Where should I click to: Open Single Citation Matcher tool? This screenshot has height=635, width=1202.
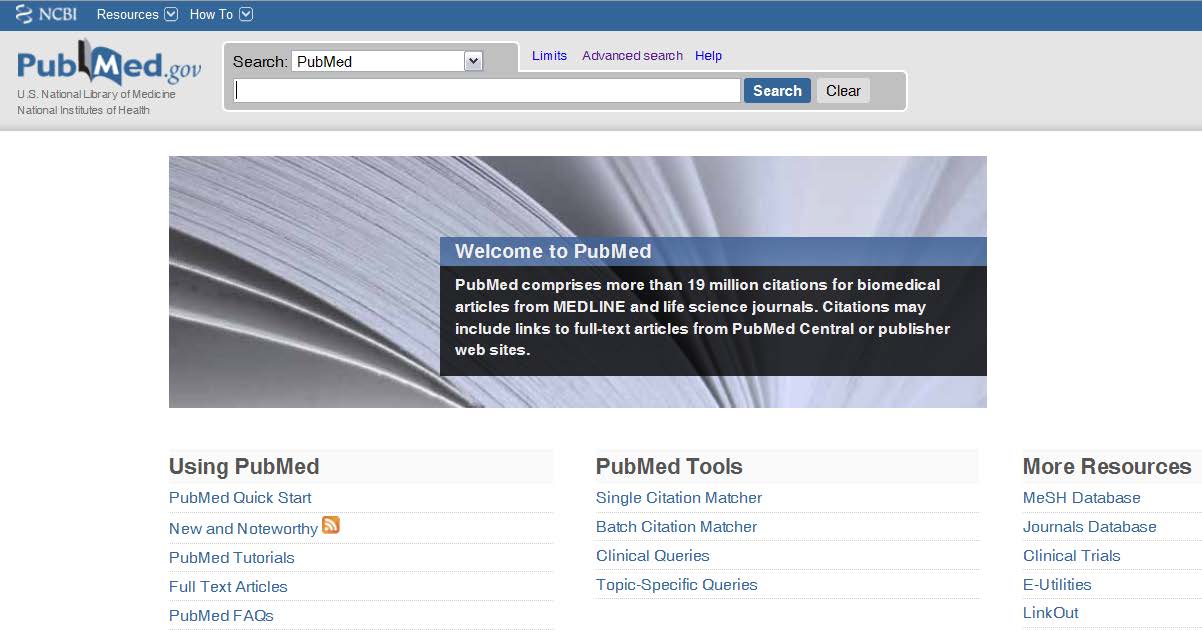pyautogui.click(x=679, y=497)
